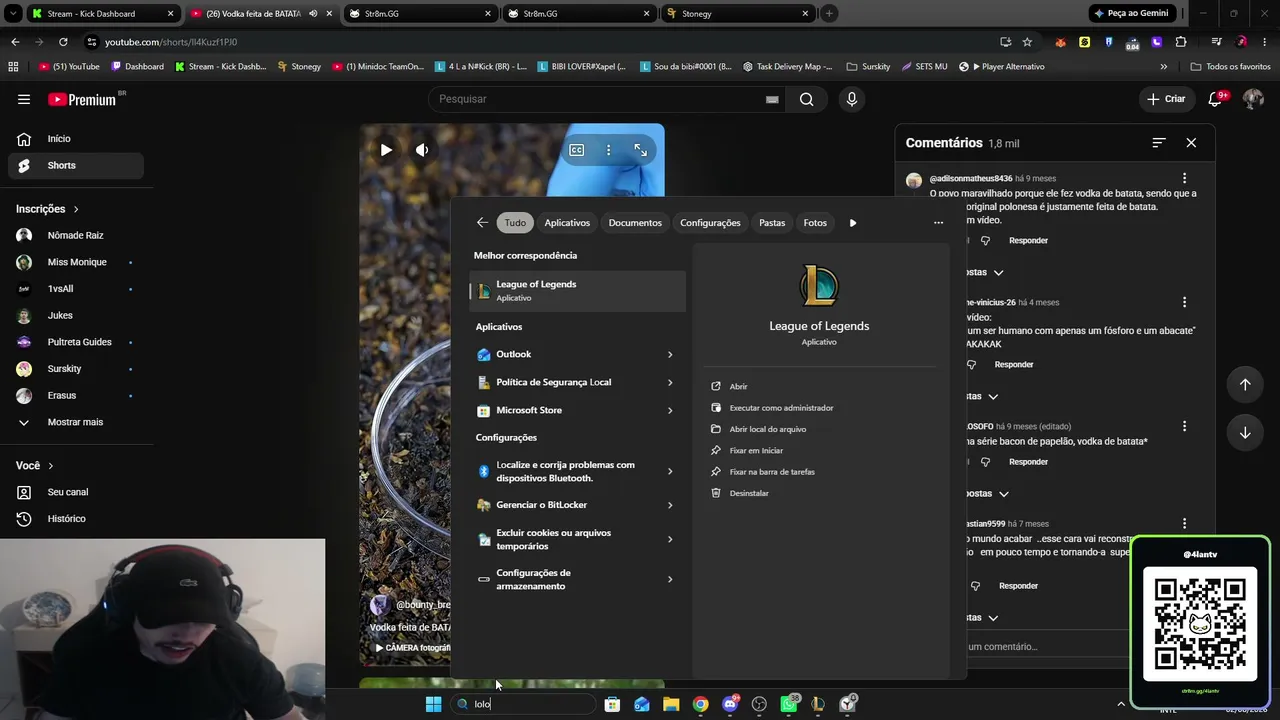
Task: Enter fullscreen on the Short player
Action: click(x=641, y=150)
